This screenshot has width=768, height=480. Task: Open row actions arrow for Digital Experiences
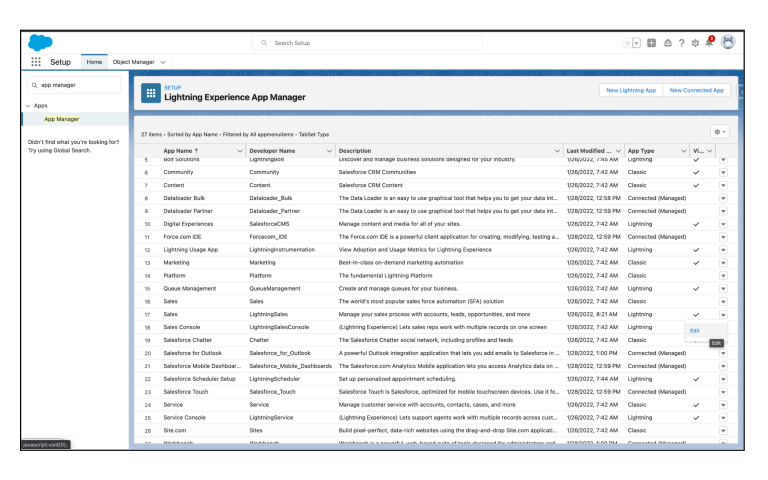(x=723, y=224)
